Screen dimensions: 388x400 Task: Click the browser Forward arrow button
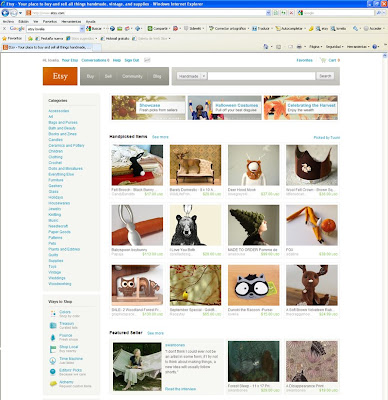[13, 13]
